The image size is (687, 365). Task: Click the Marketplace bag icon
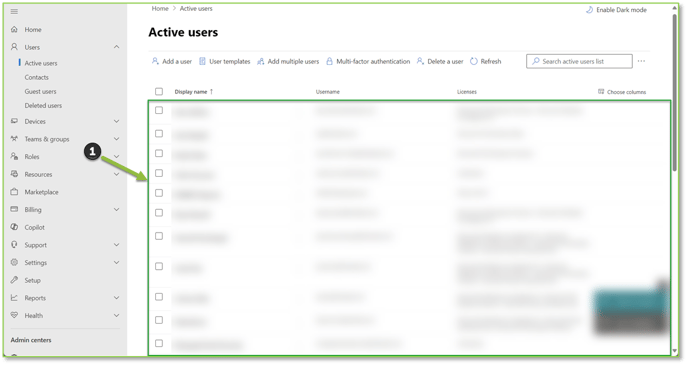coord(14,192)
